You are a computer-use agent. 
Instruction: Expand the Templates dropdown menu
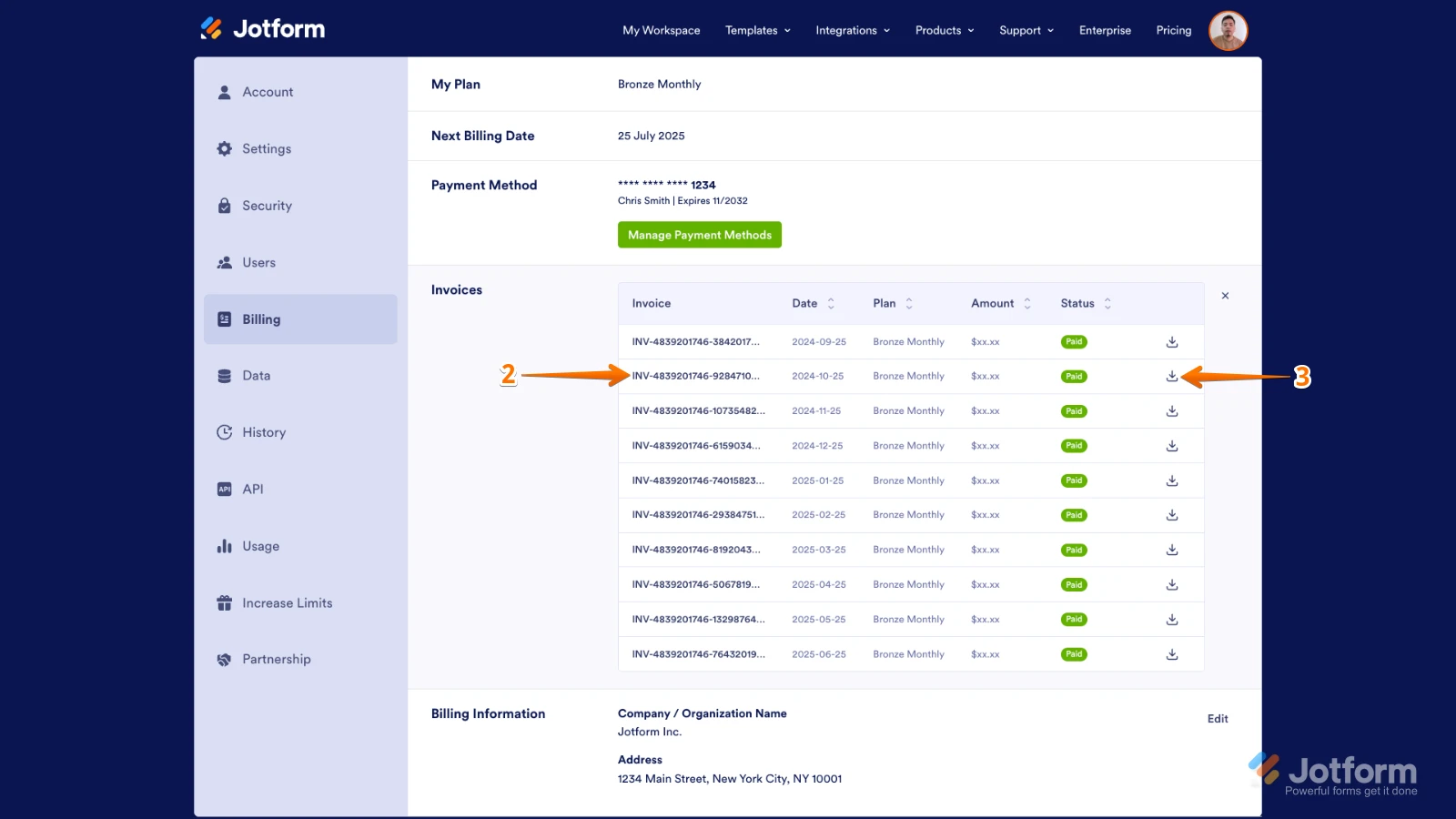[x=757, y=30]
